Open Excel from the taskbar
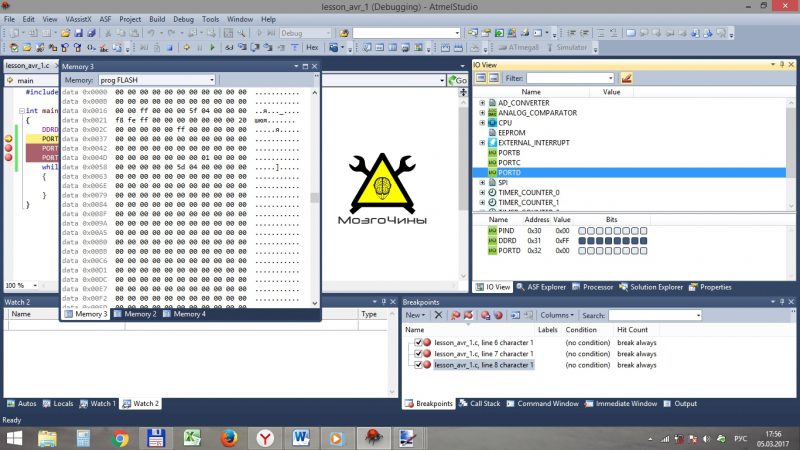The image size is (800, 450). pos(192,438)
